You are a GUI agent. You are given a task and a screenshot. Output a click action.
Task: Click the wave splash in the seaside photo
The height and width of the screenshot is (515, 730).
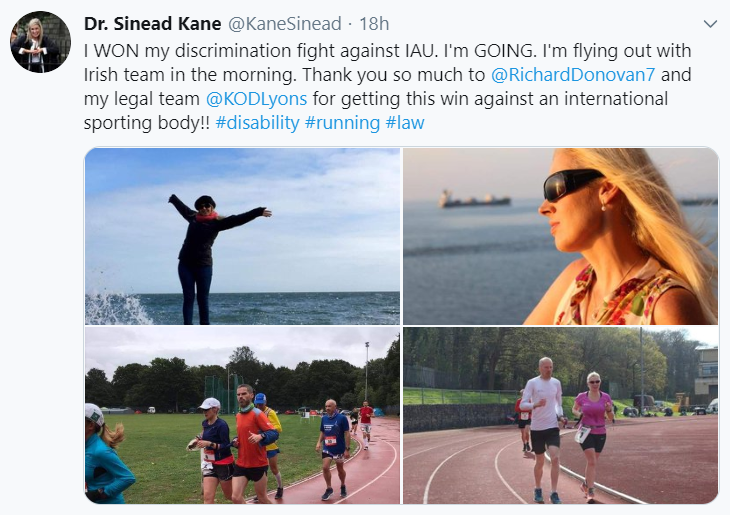click(116, 305)
